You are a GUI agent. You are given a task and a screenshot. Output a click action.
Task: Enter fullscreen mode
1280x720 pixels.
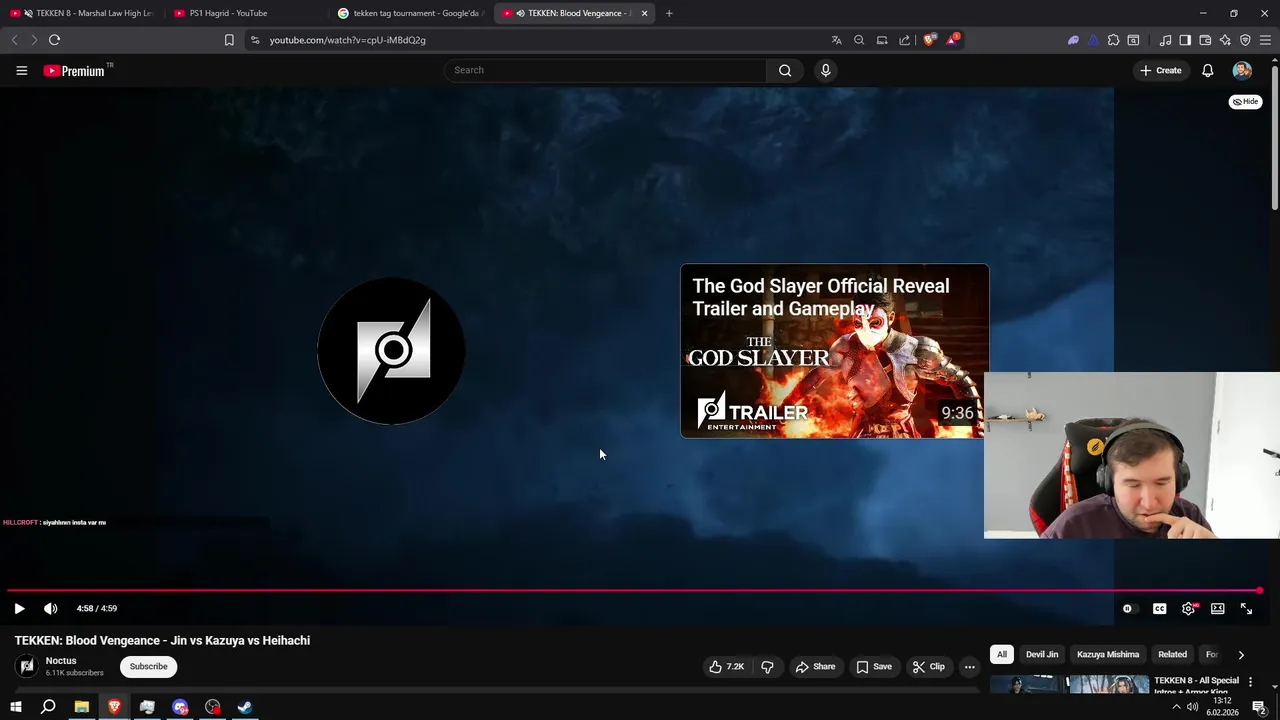(x=1246, y=608)
